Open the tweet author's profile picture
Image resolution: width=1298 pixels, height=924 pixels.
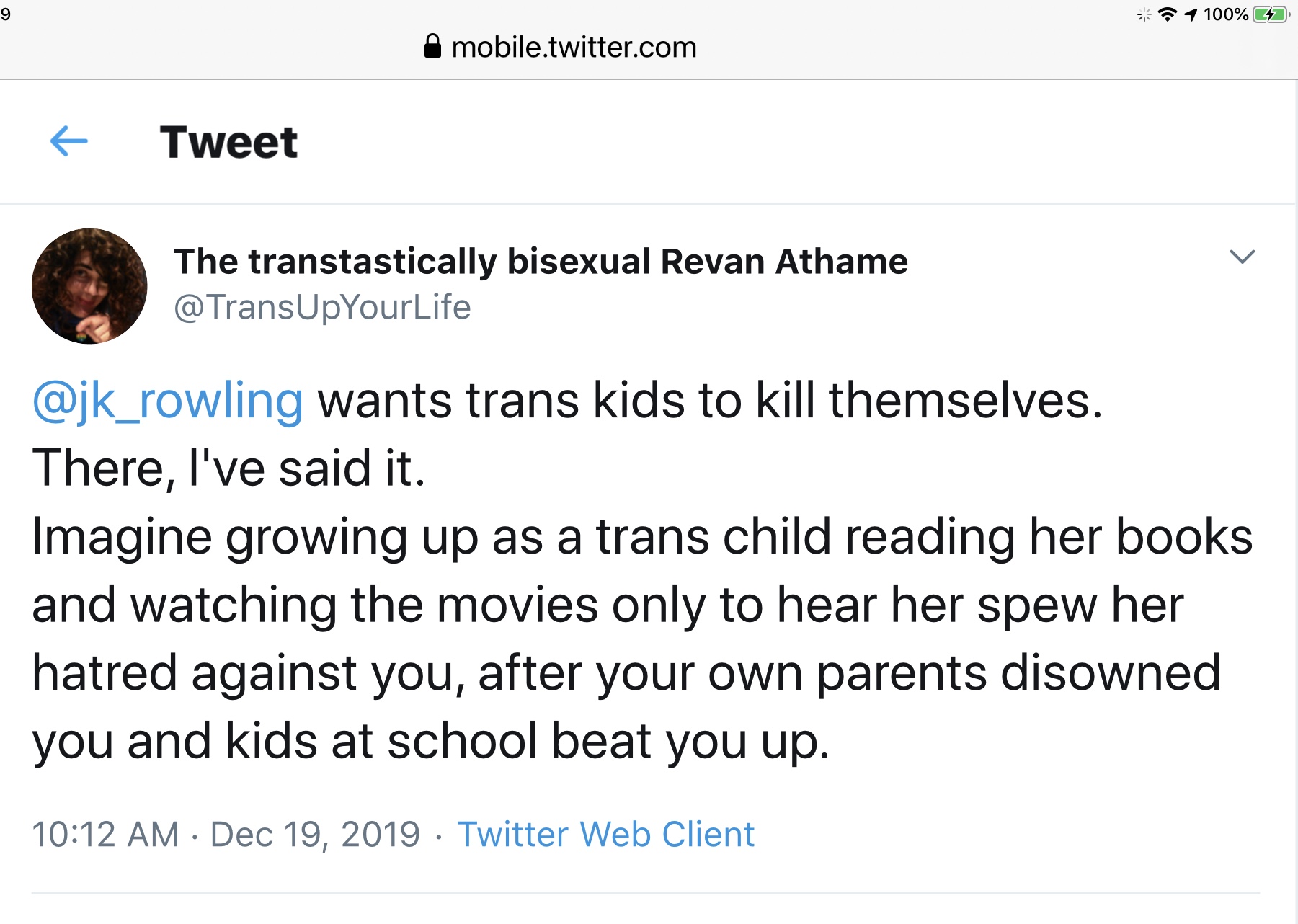click(x=89, y=286)
